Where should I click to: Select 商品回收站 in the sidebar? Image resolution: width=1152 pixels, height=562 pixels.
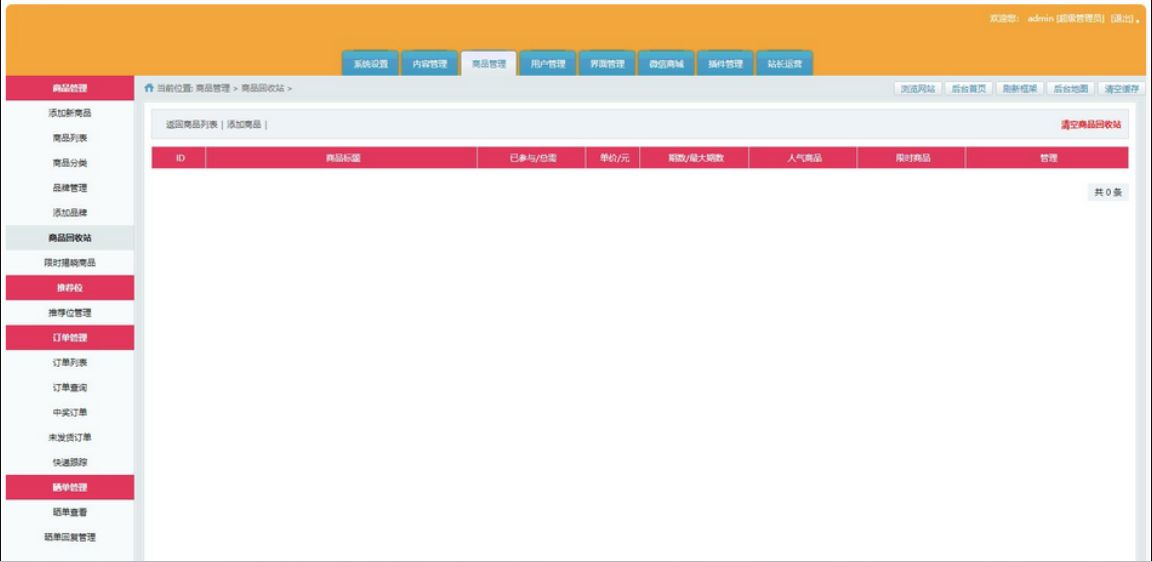70,238
